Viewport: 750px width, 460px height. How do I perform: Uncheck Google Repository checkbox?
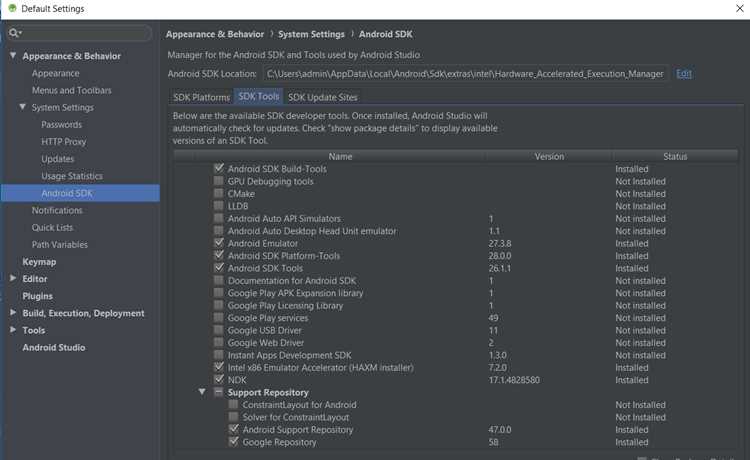click(x=233, y=442)
